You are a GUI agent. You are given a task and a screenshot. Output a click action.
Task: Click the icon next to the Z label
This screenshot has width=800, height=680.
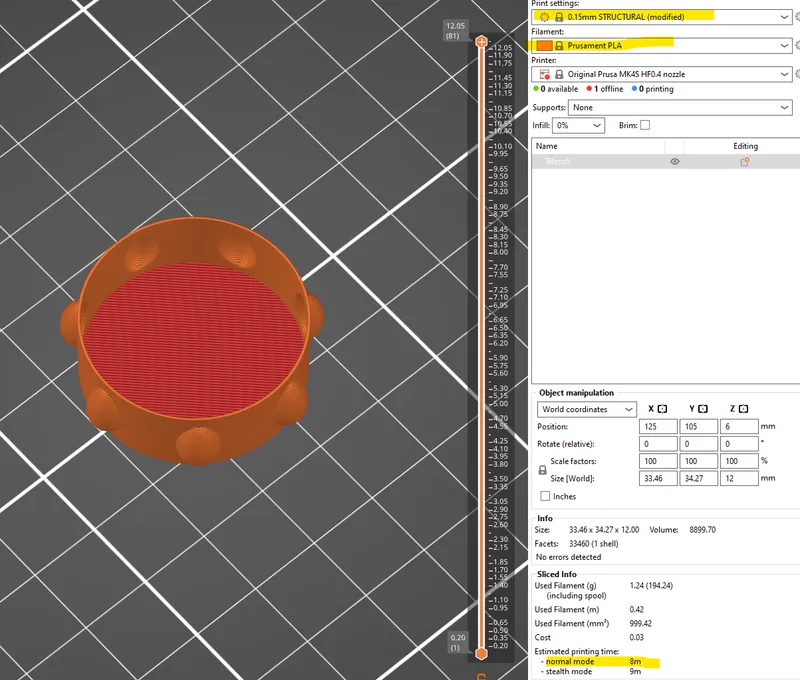pos(743,409)
